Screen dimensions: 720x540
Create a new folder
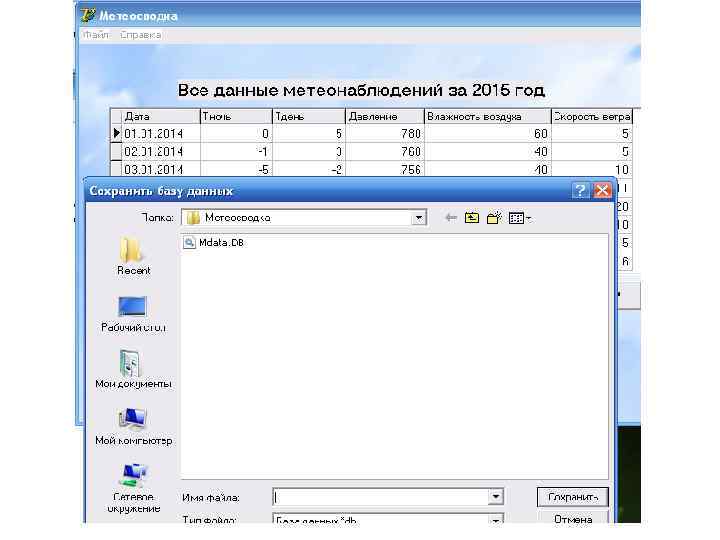494,218
